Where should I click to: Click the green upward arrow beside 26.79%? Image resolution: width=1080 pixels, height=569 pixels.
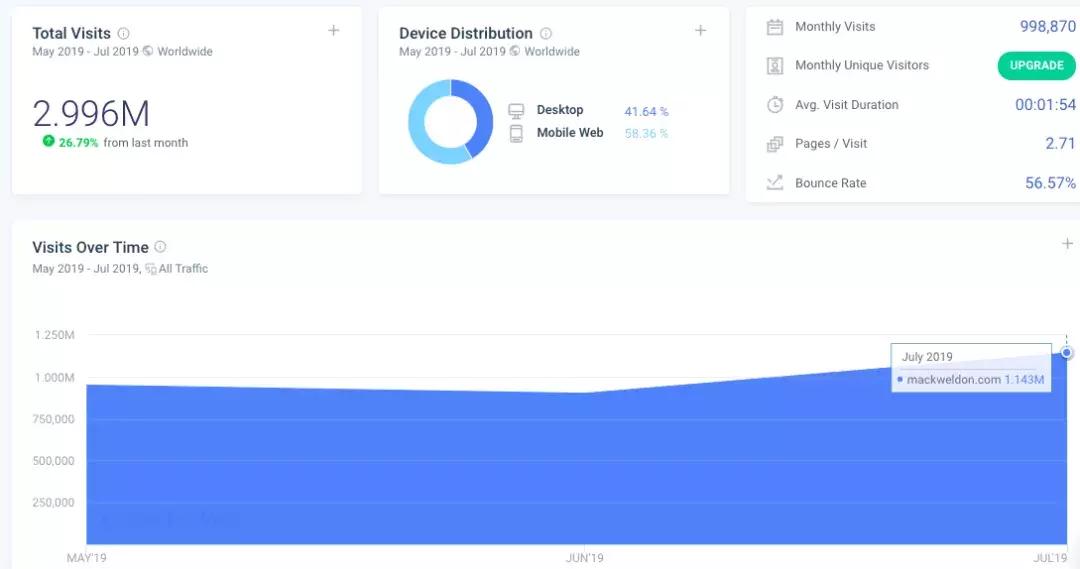pos(48,142)
